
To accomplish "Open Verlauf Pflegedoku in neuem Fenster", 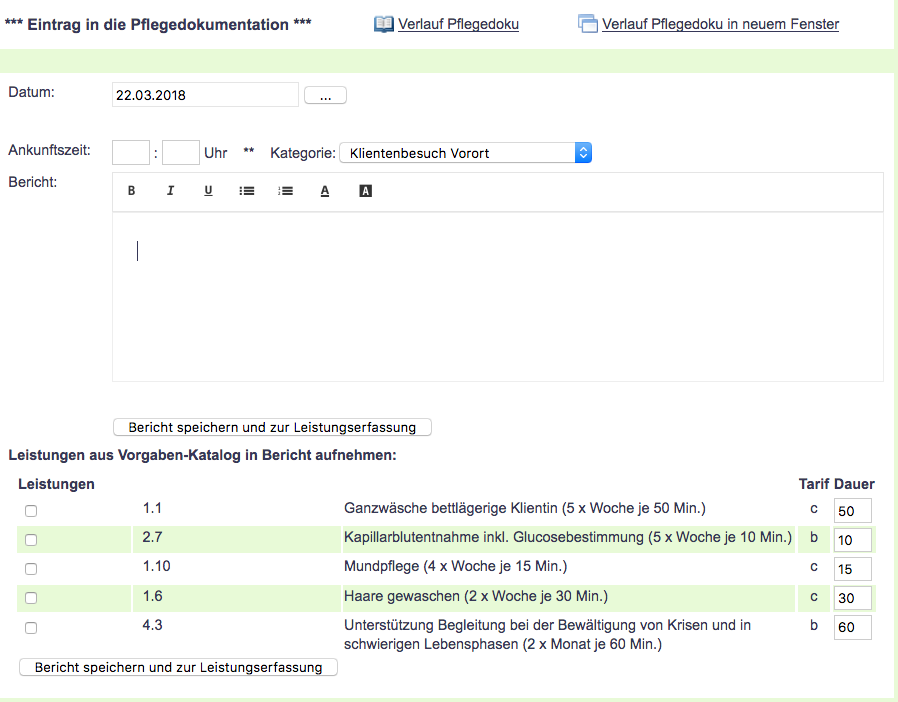I will (x=720, y=24).
